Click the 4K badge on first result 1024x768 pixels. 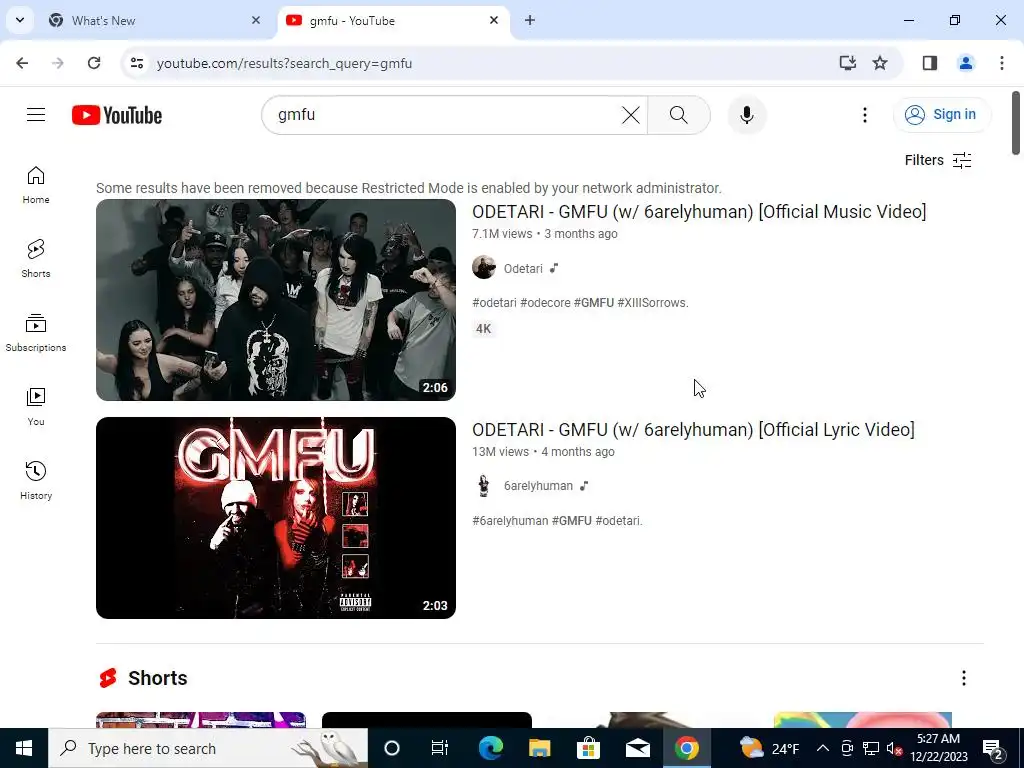point(483,328)
